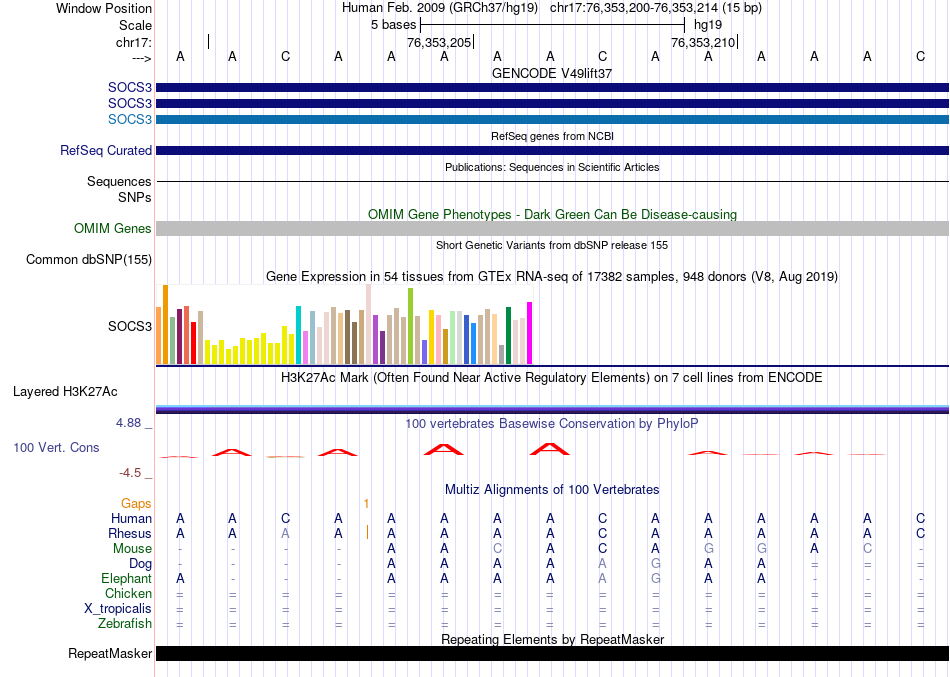The width and height of the screenshot is (950, 677).
Task: Click SOCS3 label beside GTEx chart
Action: click(x=130, y=327)
